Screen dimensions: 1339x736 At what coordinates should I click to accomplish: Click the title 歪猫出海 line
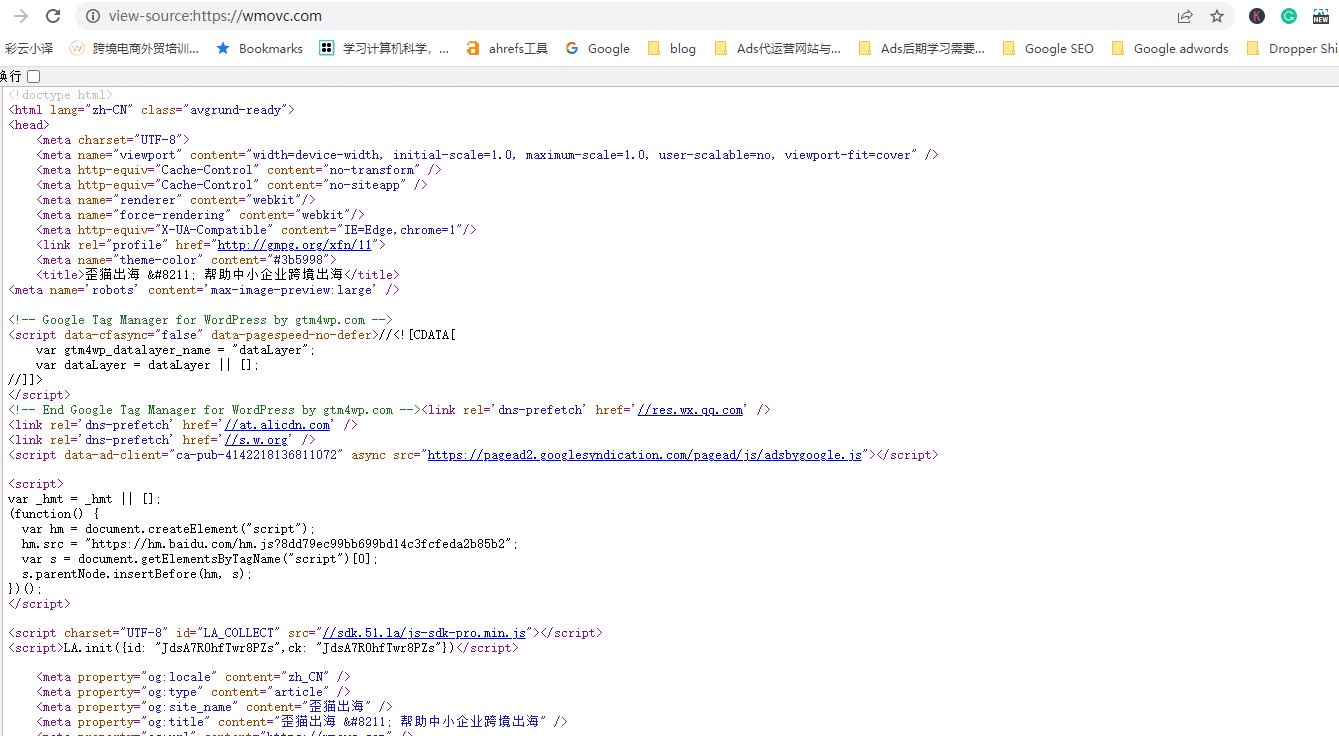[218, 274]
